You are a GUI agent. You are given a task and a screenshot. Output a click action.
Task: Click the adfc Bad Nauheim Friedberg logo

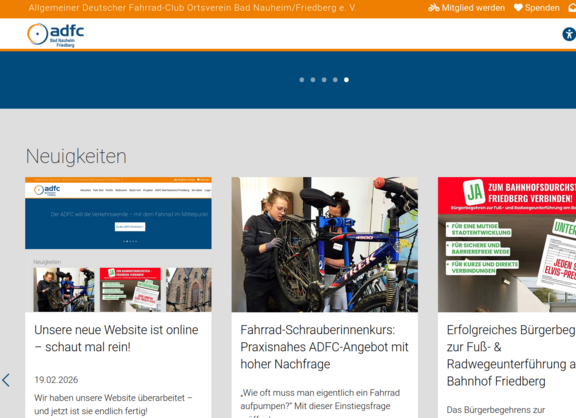[x=55, y=35]
